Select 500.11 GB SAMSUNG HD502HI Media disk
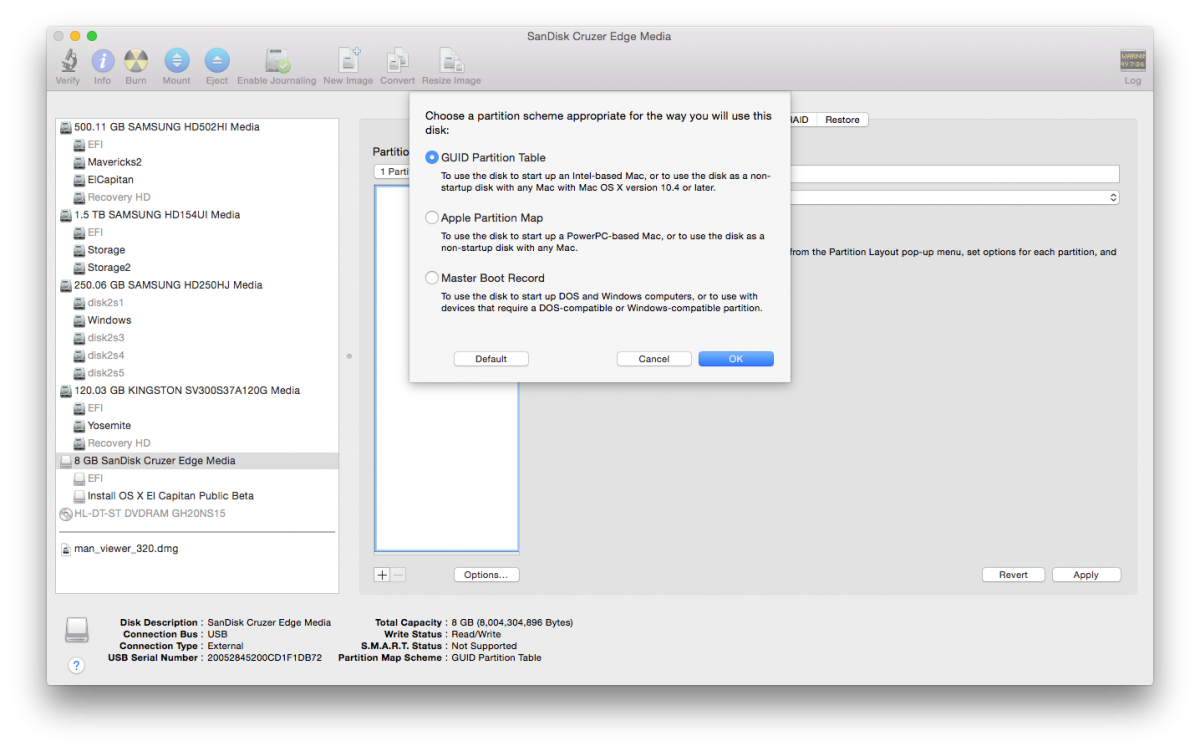This screenshot has width=1200, height=752. (x=198, y=127)
